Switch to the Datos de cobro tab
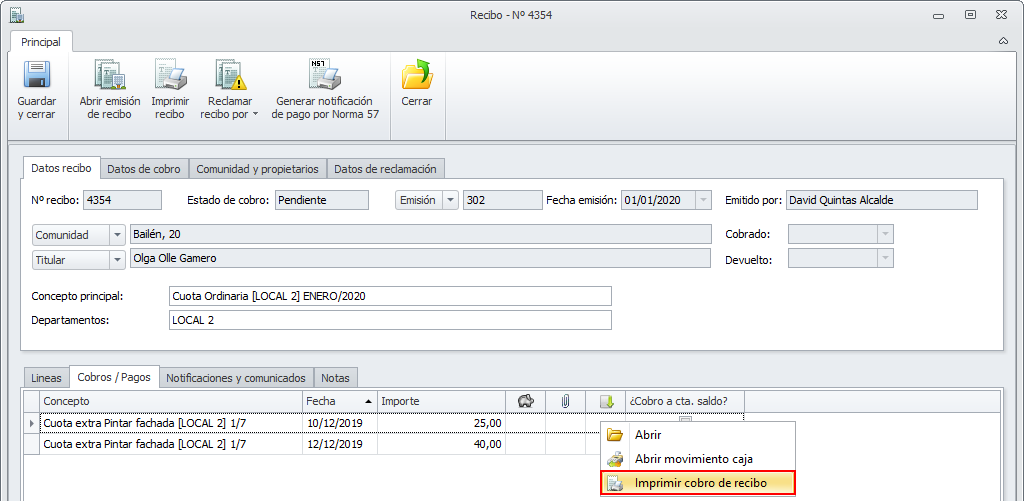 (x=144, y=169)
